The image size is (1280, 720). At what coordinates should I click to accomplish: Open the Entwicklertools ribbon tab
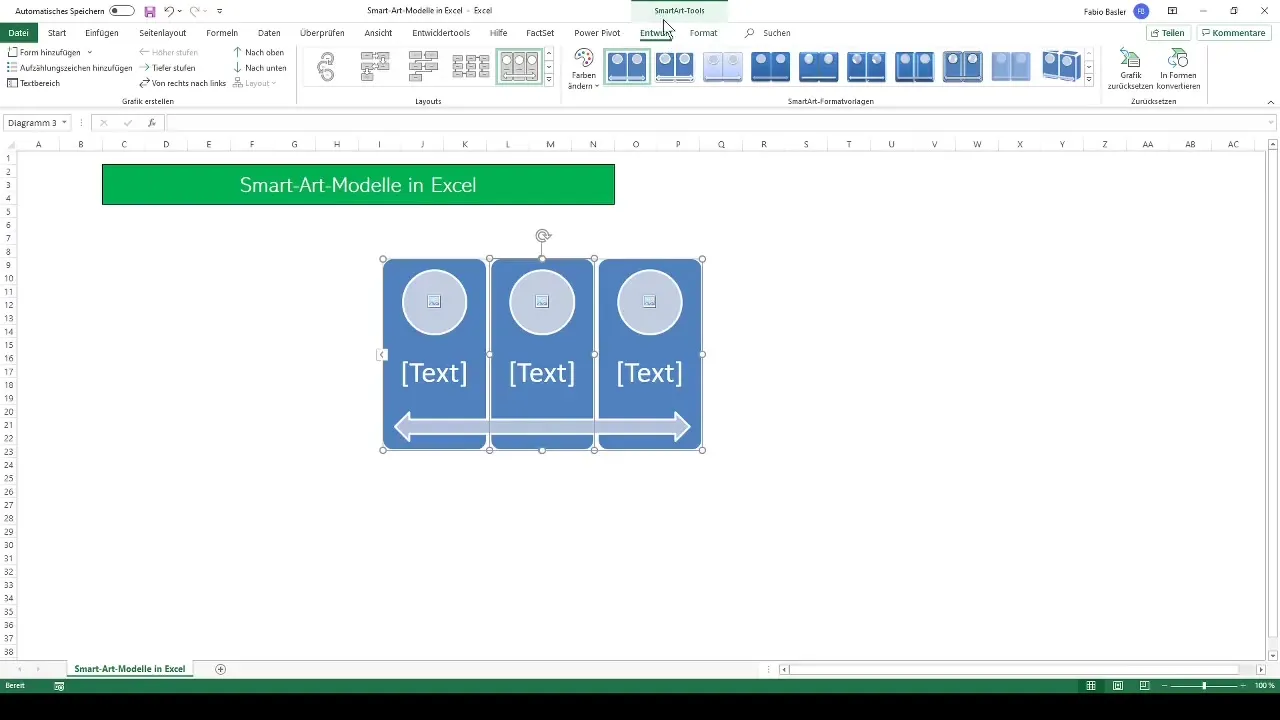[441, 33]
